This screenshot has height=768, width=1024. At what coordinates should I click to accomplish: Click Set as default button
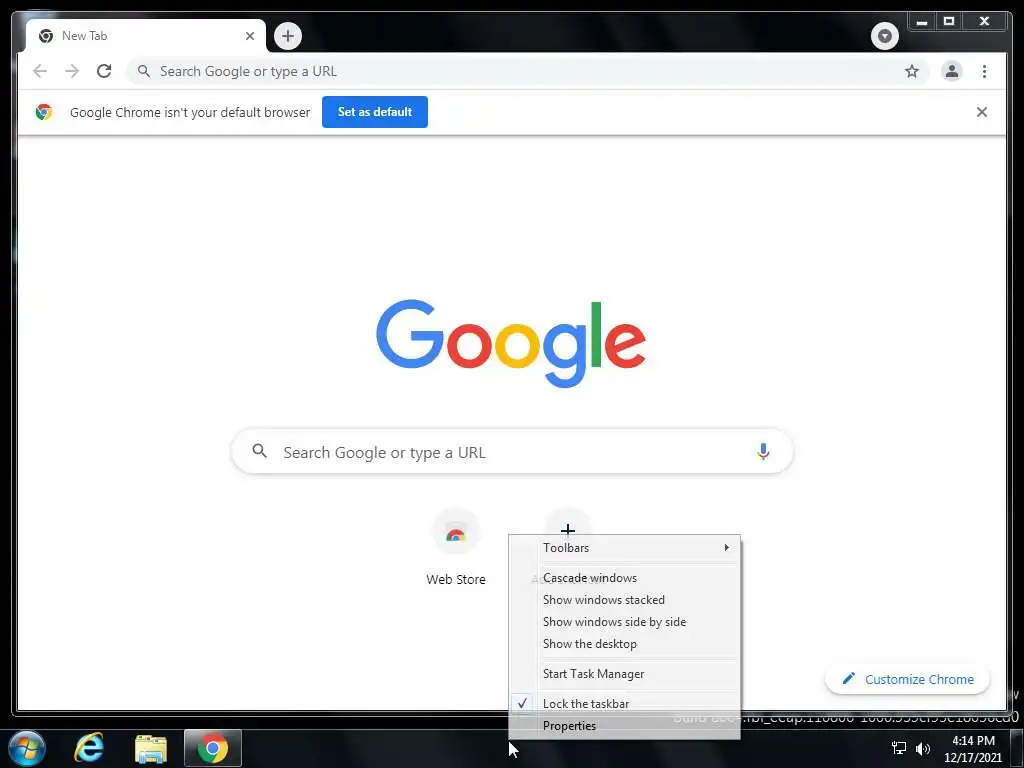[375, 112]
